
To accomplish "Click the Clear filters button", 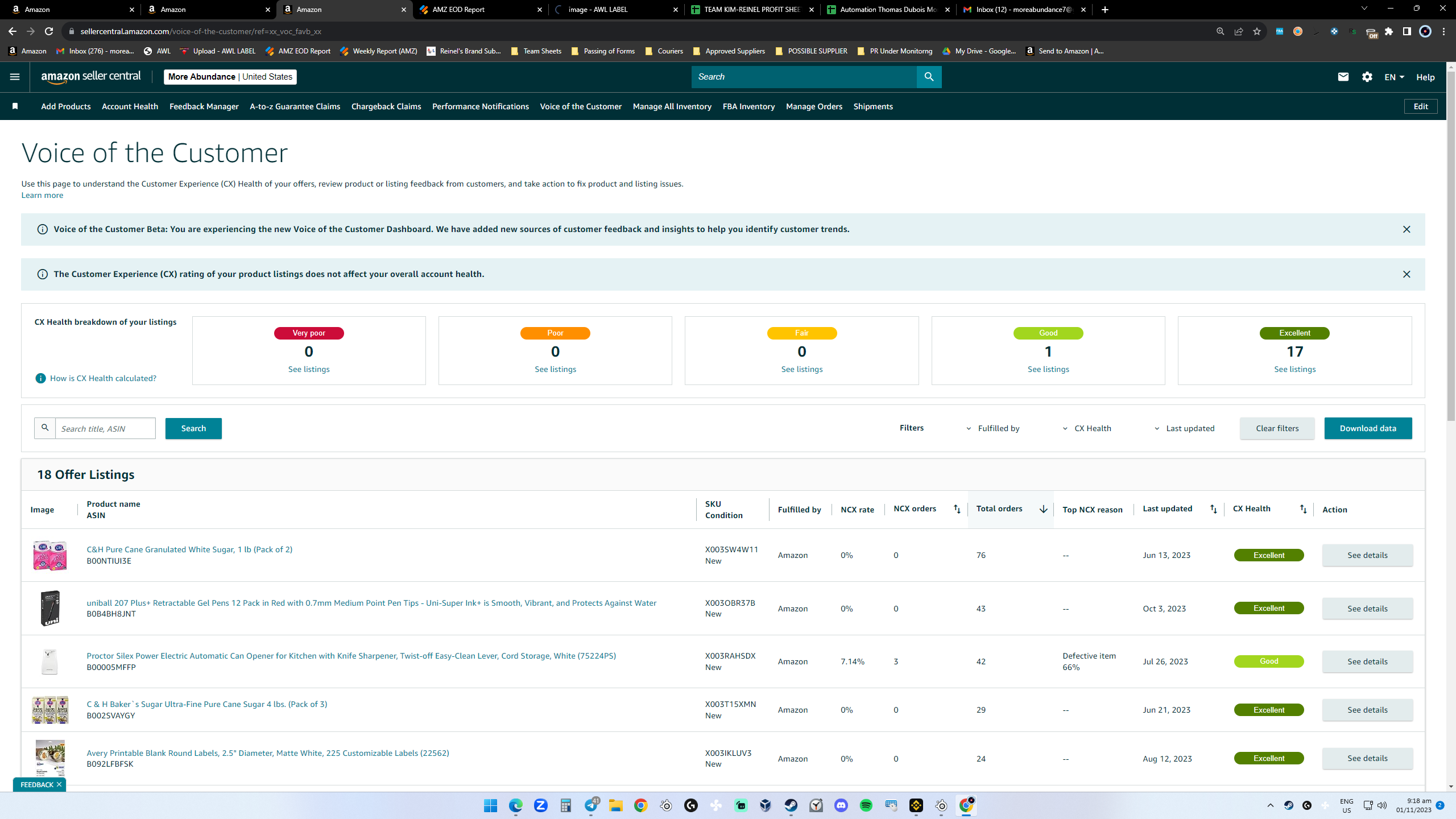I will point(1277,428).
